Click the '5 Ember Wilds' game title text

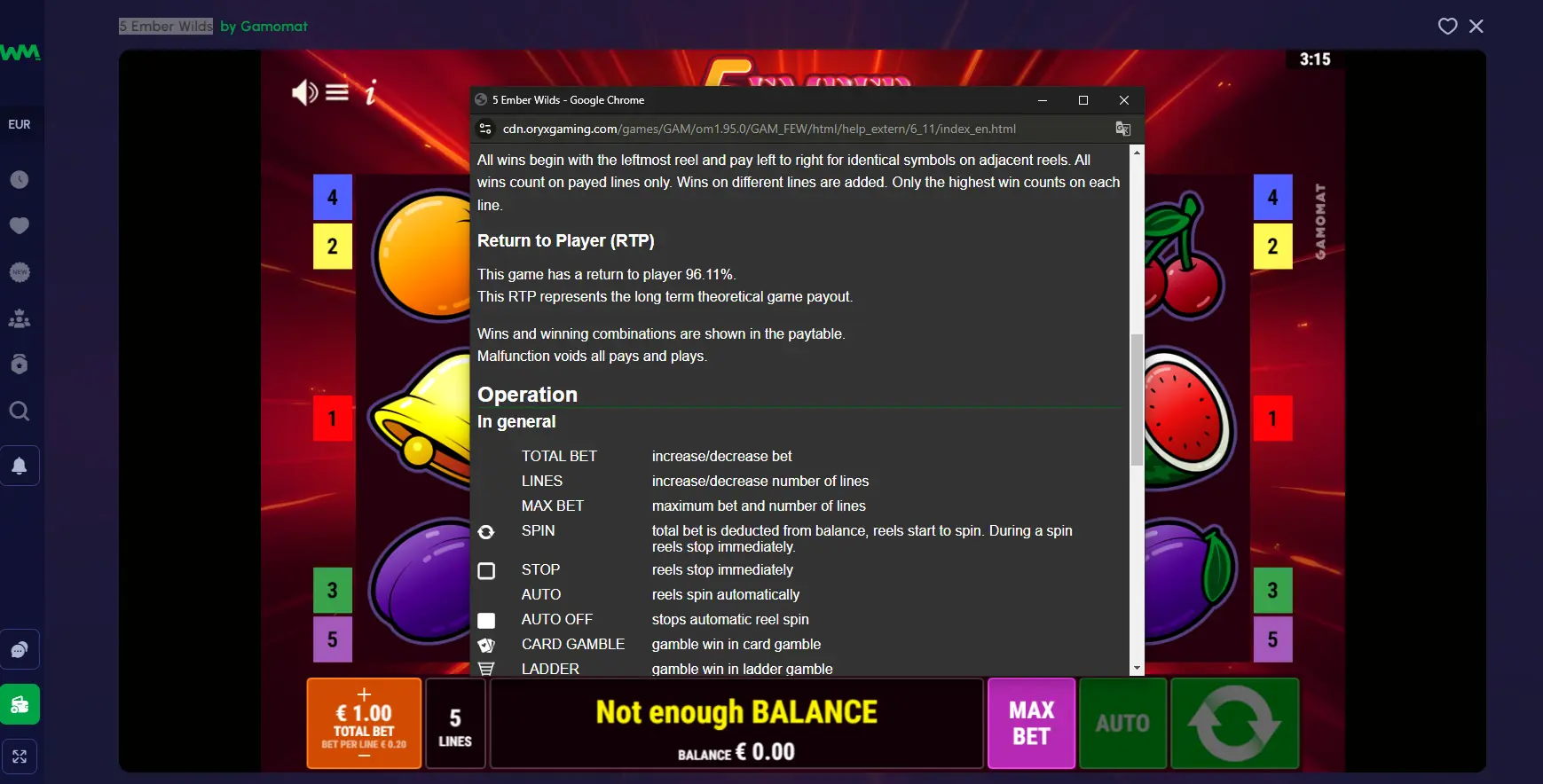pos(166,27)
